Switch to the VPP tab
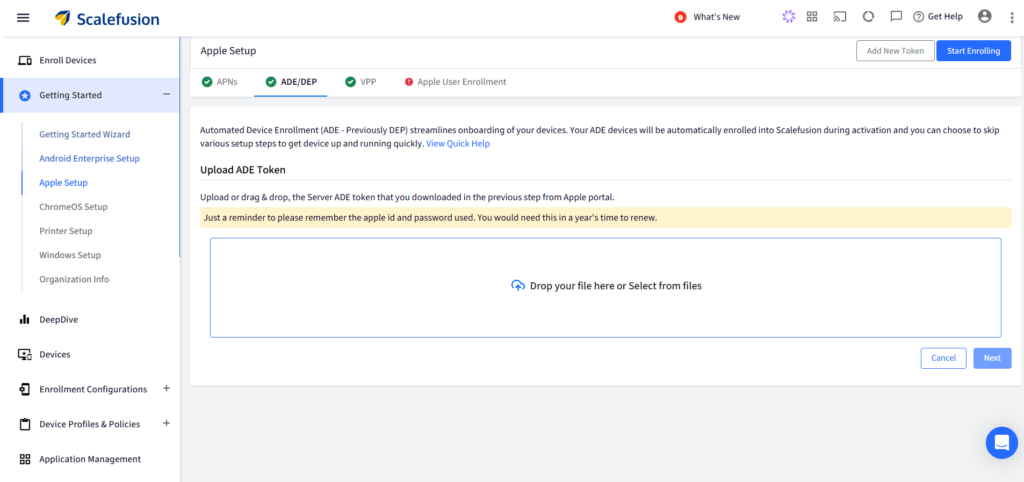1024x482 pixels. 360,82
